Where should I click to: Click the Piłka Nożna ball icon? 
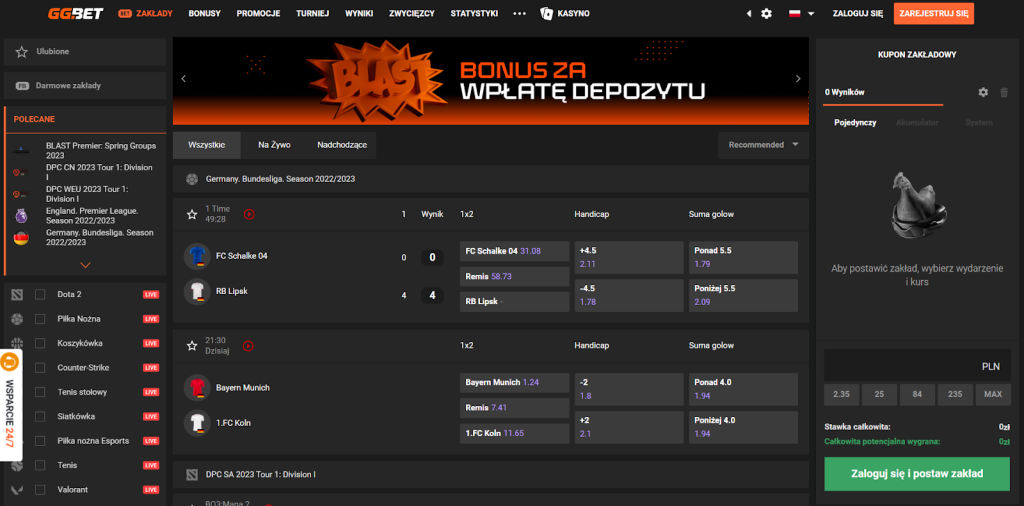click(x=18, y=319)
